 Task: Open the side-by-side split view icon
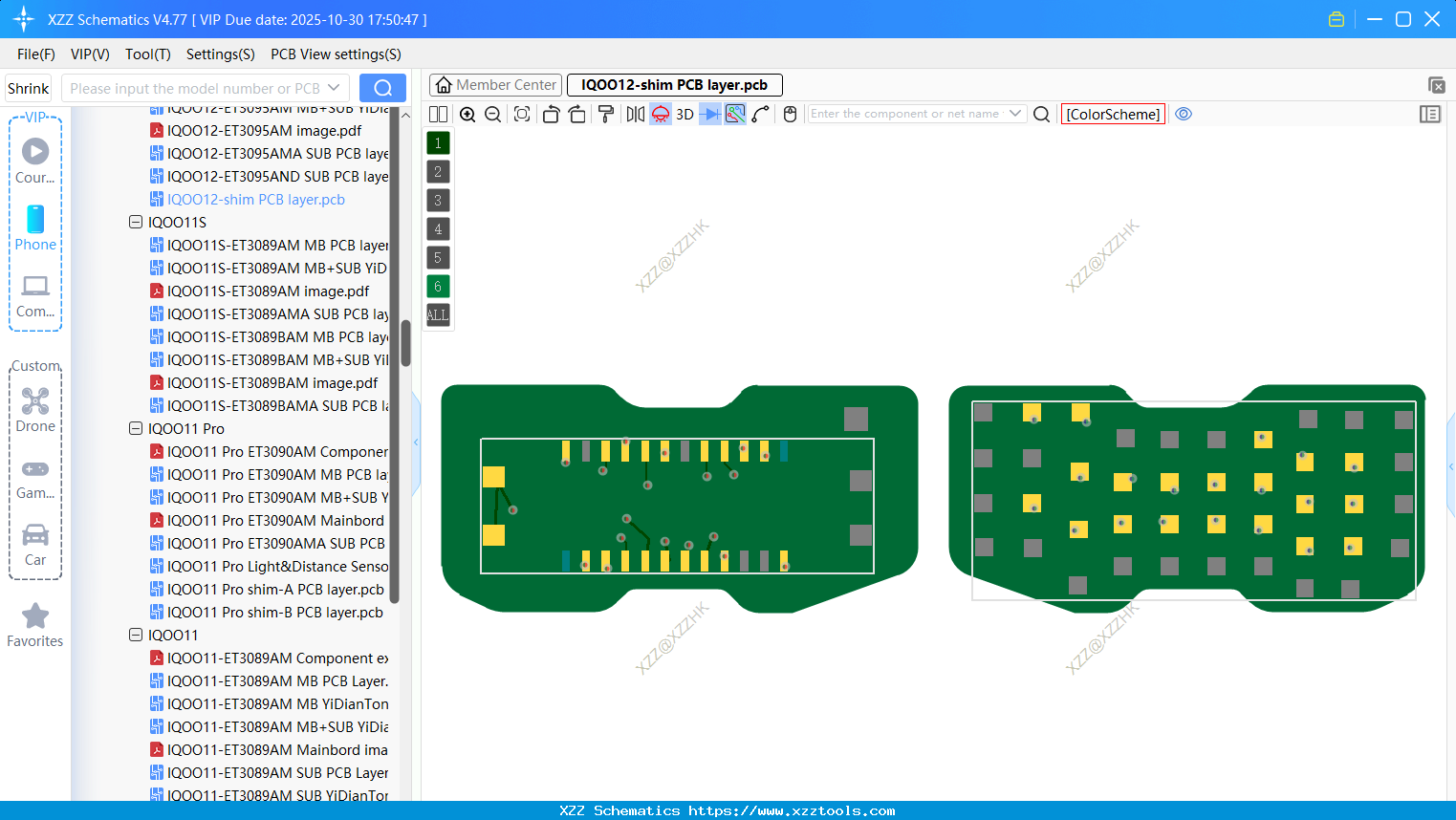pos(438,114)
